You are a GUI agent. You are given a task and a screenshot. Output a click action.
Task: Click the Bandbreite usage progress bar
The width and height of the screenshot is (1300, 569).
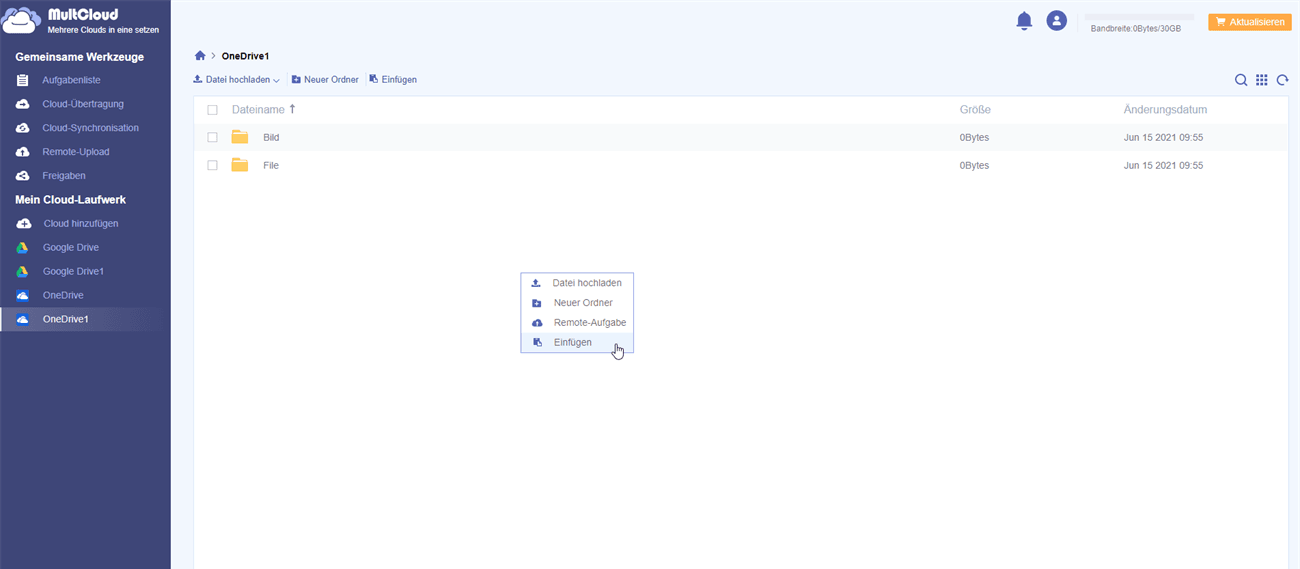pos(1139,17)
